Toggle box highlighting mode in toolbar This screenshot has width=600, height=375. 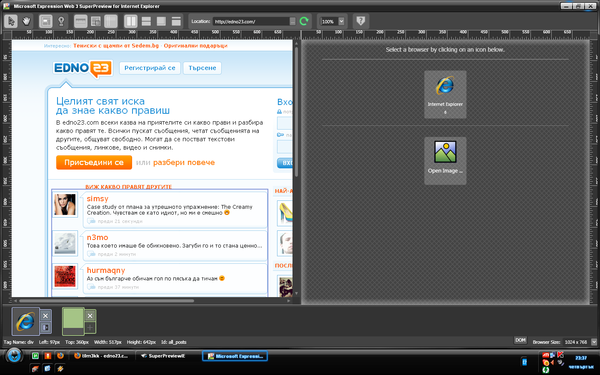(x=46, y=21)
